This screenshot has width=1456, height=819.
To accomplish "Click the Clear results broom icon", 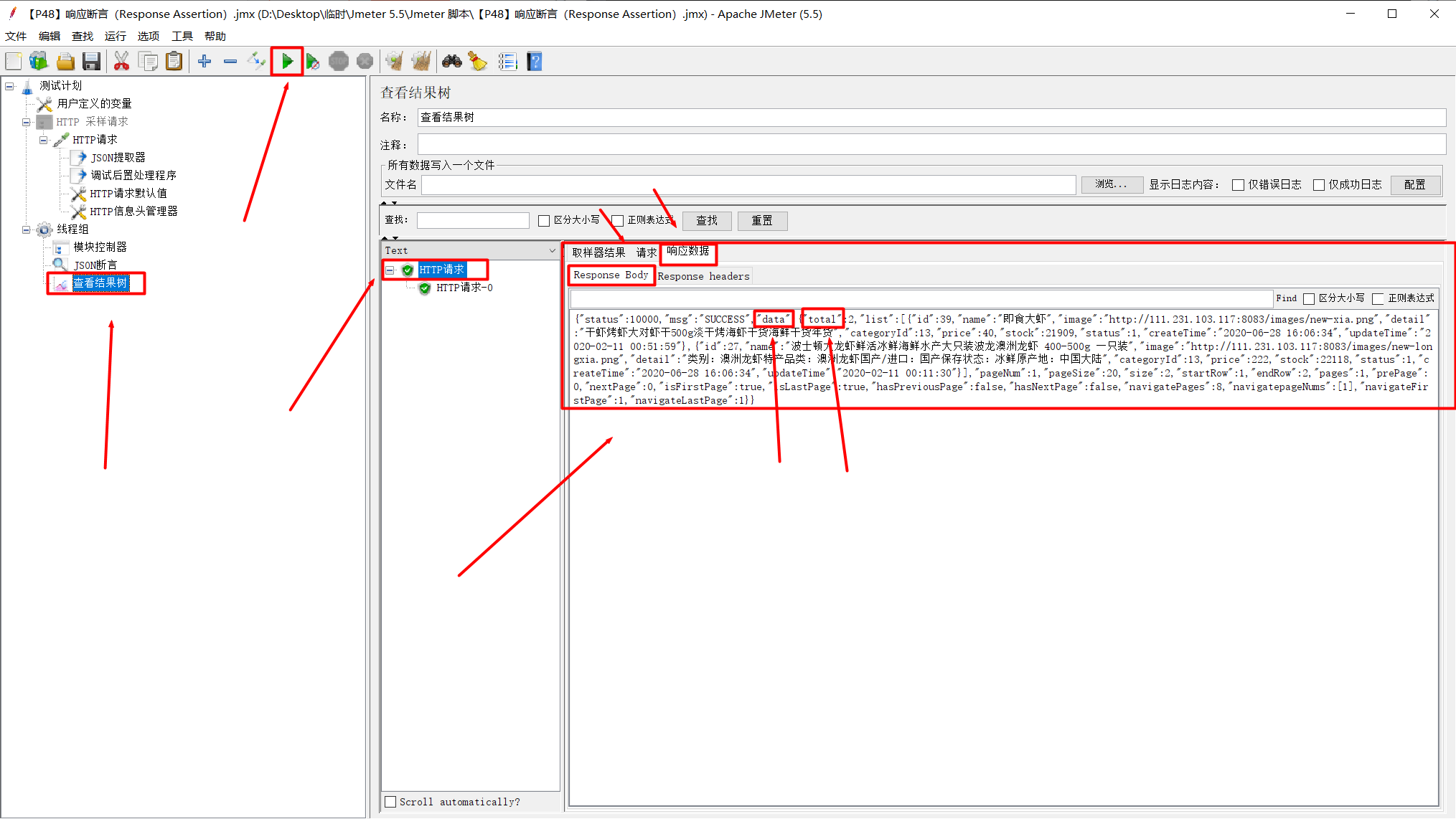I will pyautogui.click(x=395, y=62).
